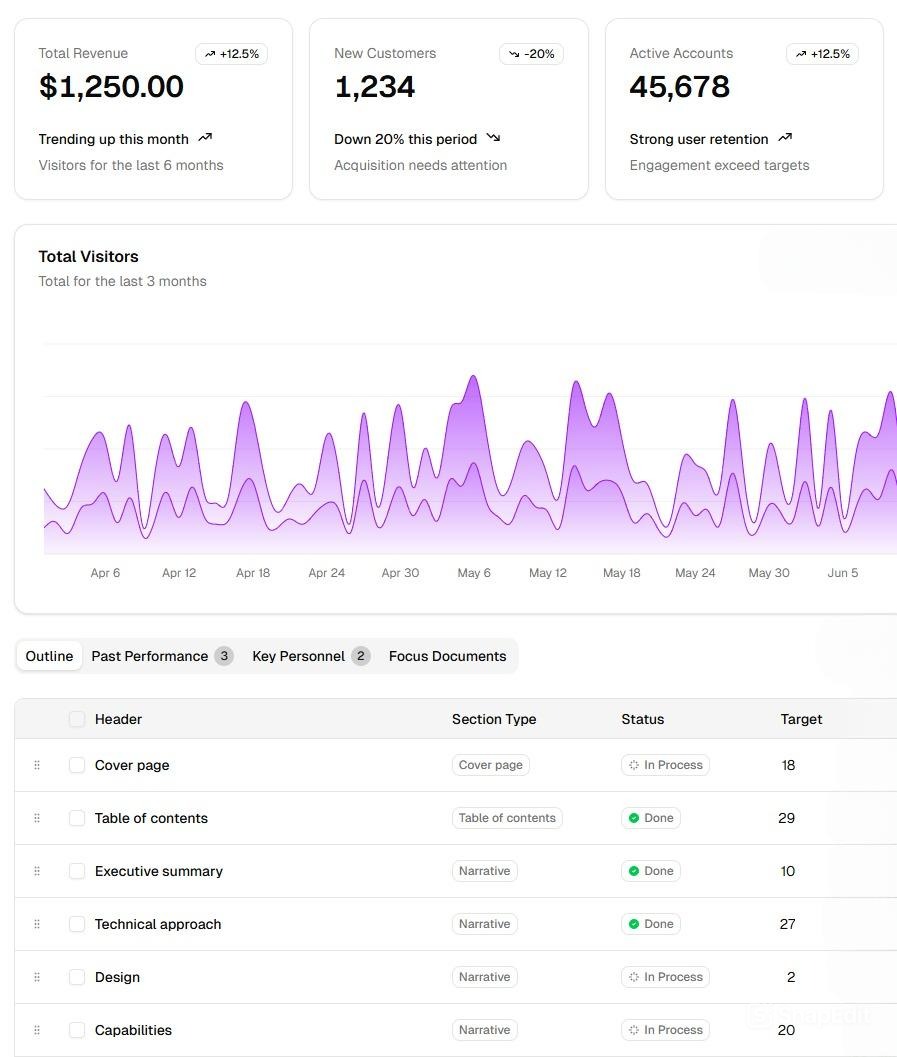Open the Technical approach header link
Screen dimensions: 897x1057
coord(158,924)
